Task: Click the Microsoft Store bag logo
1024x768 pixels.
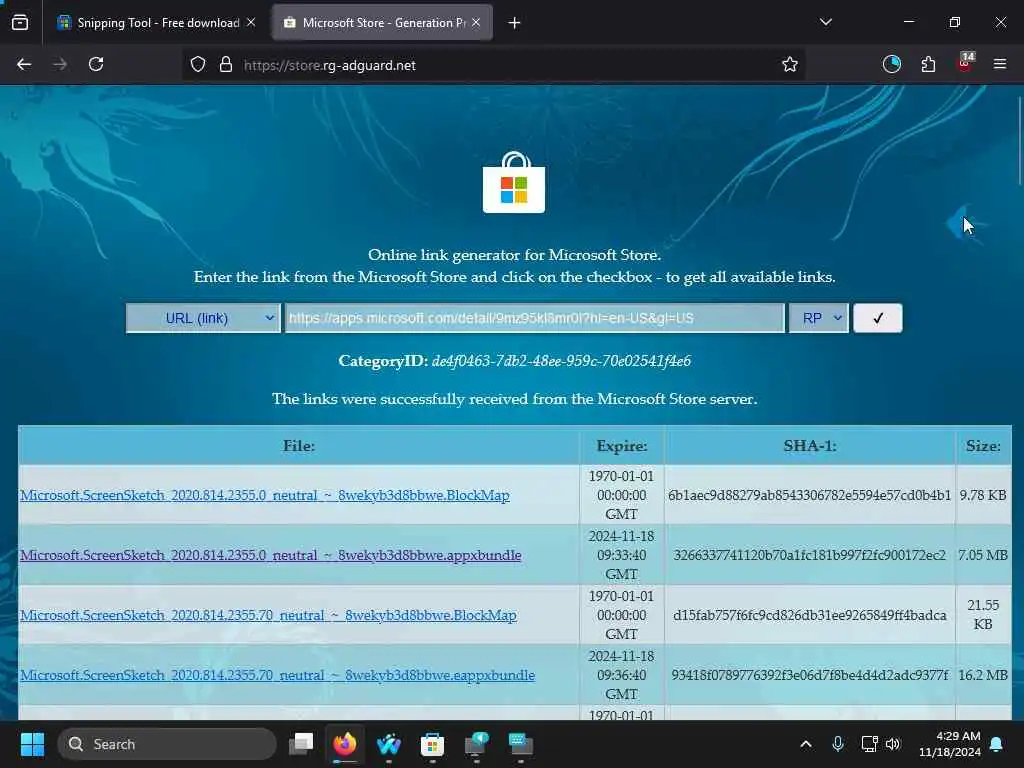Action: click(x=514, y=183)
